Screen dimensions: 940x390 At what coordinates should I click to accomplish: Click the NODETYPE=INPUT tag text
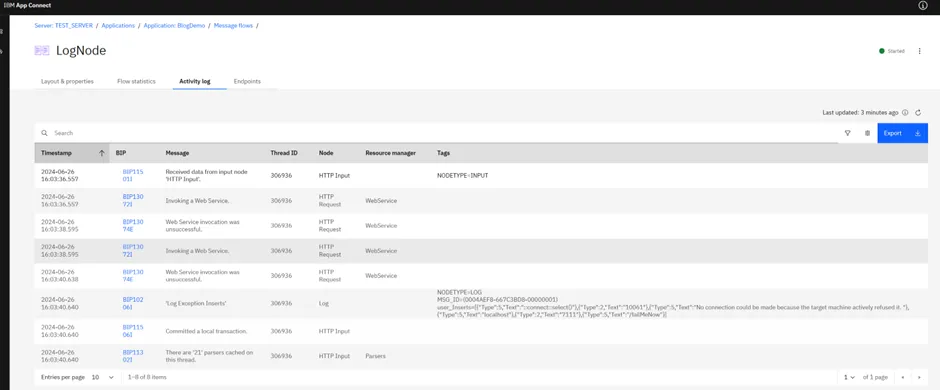pos(462,175)
